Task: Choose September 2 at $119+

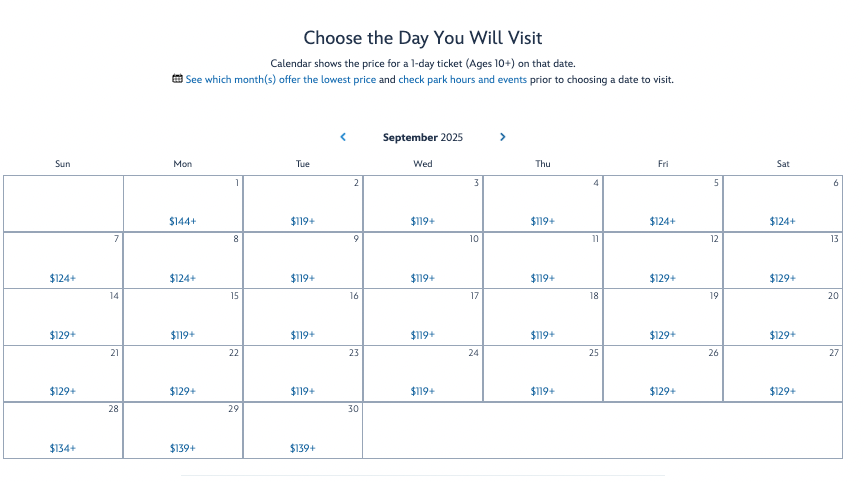Action: coord(303,204)
